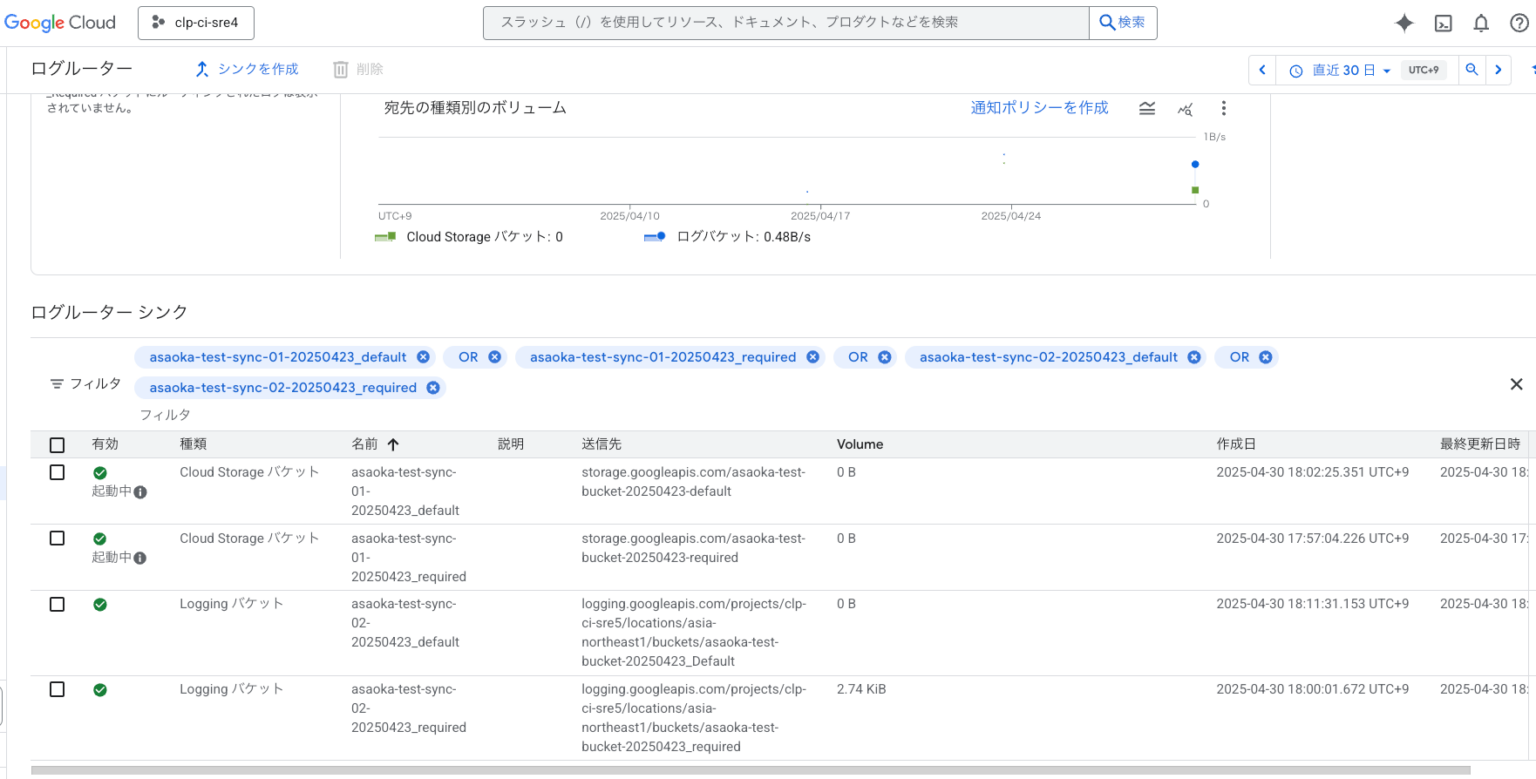Check the asaoka-test-sync-02-20250423_required row checkbox
This screenshot has width=1536, height=779.
[57, 689]
